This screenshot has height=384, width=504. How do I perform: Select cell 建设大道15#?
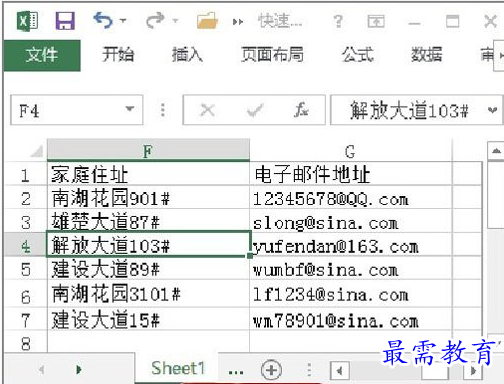point(148,319)
